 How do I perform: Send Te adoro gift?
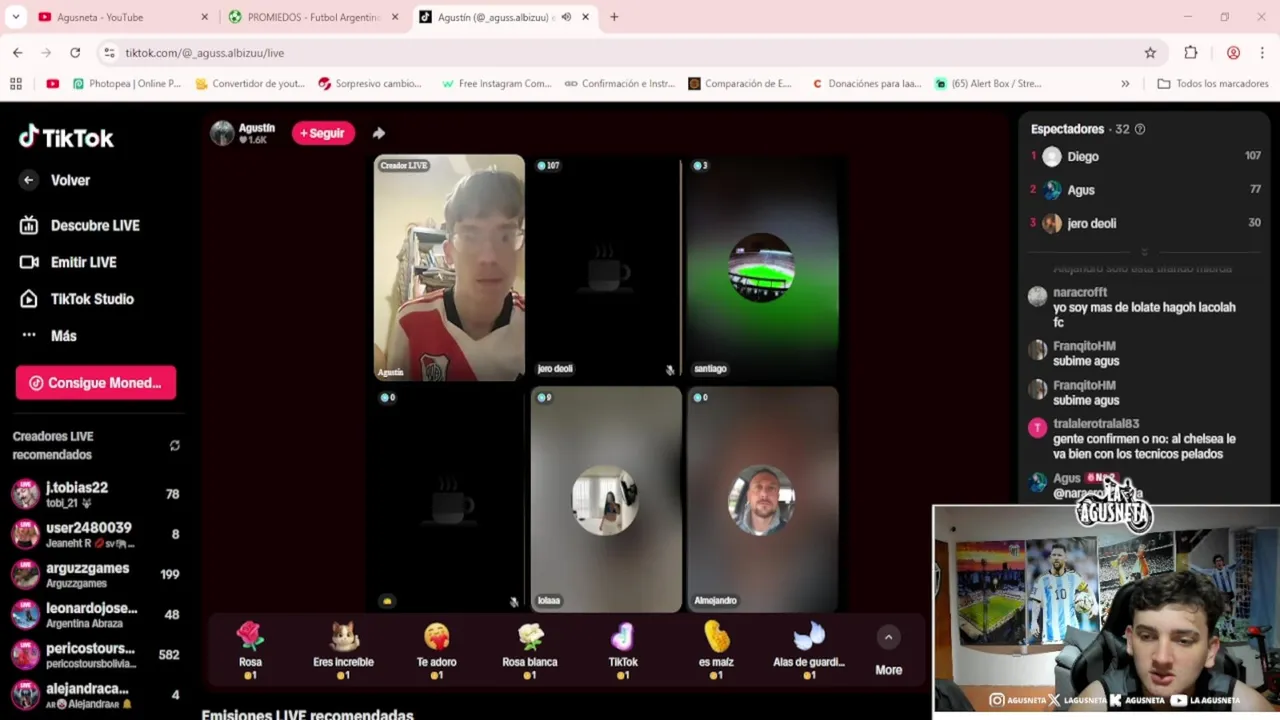click(437, 650)
